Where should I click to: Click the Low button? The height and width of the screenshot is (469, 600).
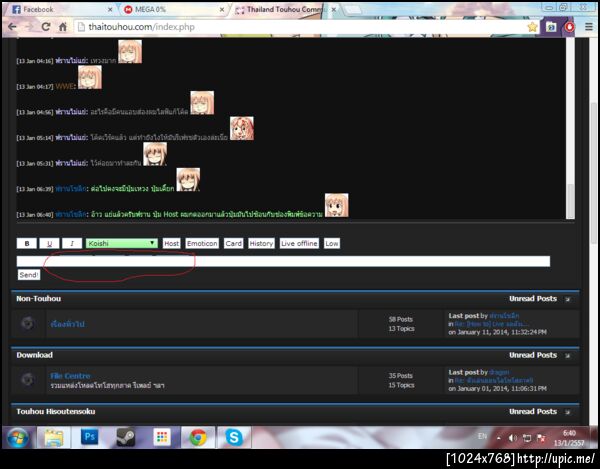point(332,243)
